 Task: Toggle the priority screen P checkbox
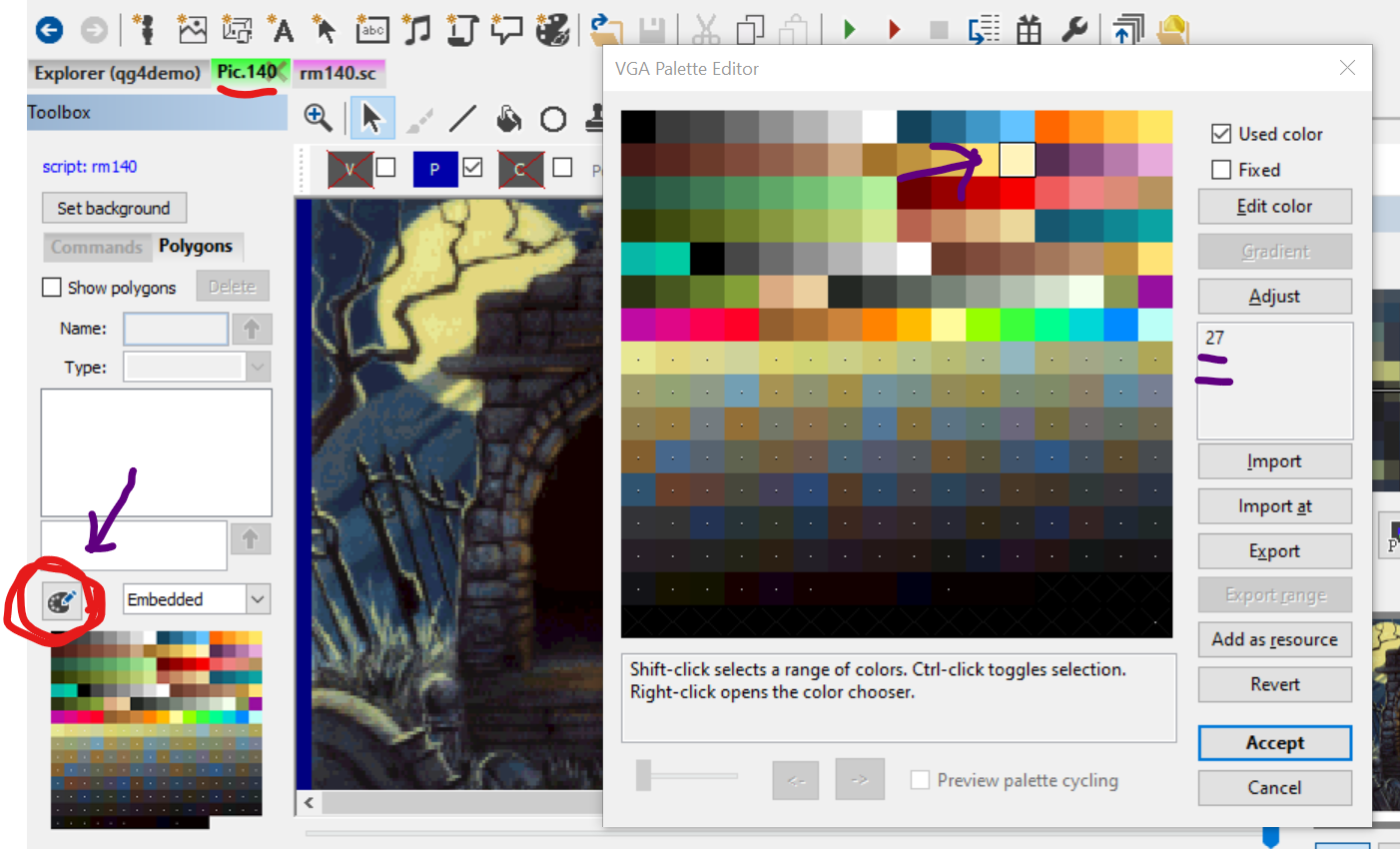[x=473, y=167]
